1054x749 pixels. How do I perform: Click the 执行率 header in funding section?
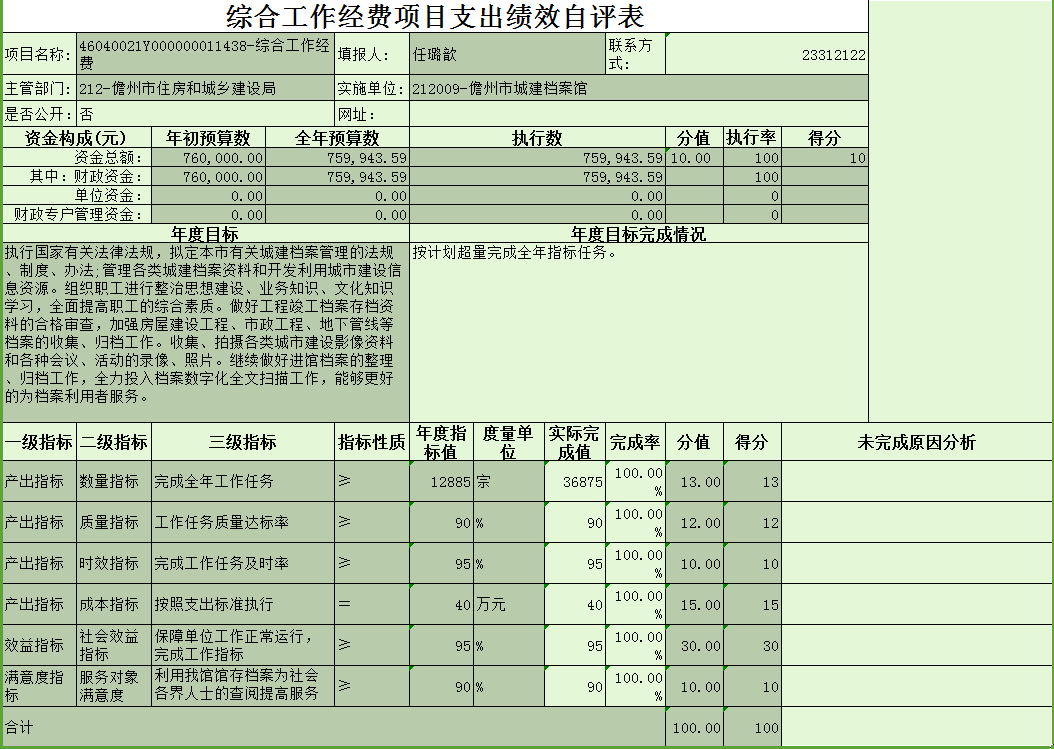click(x=752, y=138)
